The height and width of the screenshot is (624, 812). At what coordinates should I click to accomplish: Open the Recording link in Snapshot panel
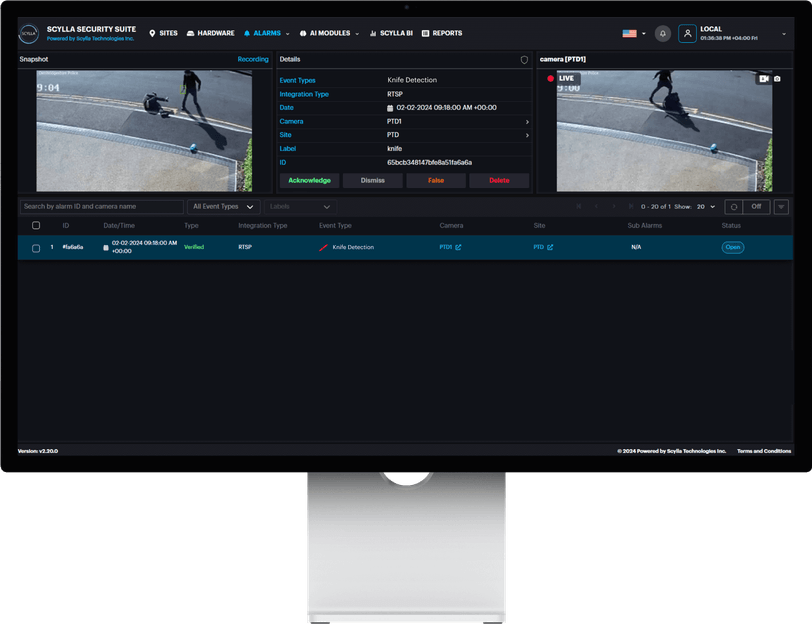point(253,60)
